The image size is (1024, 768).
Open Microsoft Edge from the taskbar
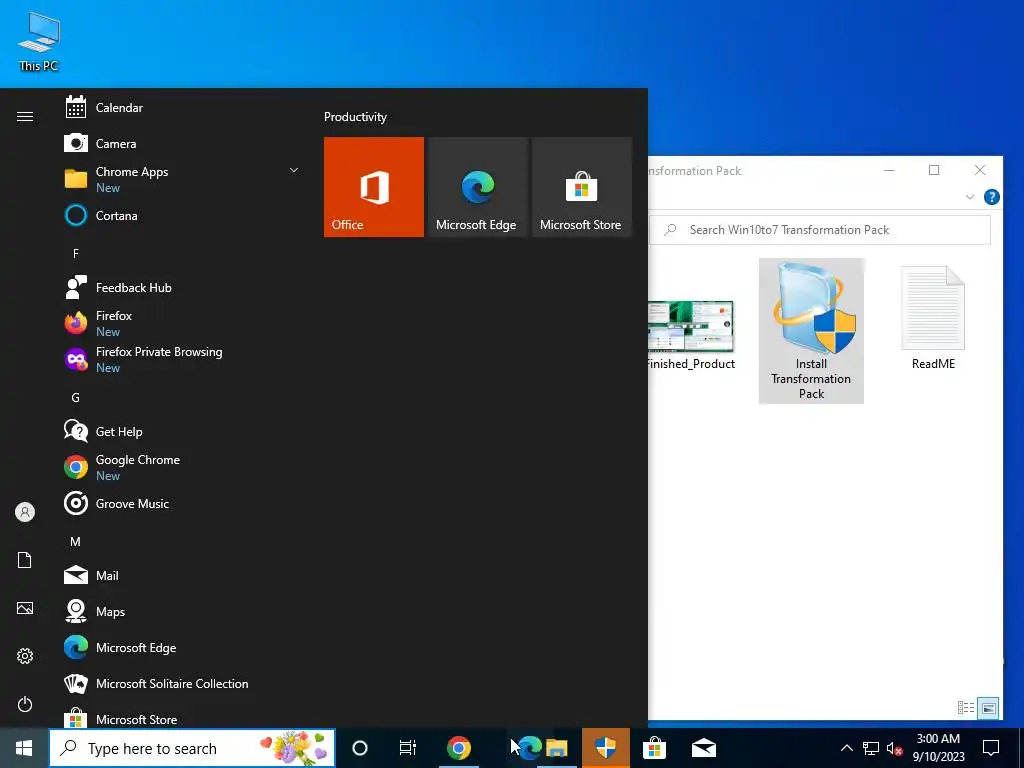(x=530, y=748)
